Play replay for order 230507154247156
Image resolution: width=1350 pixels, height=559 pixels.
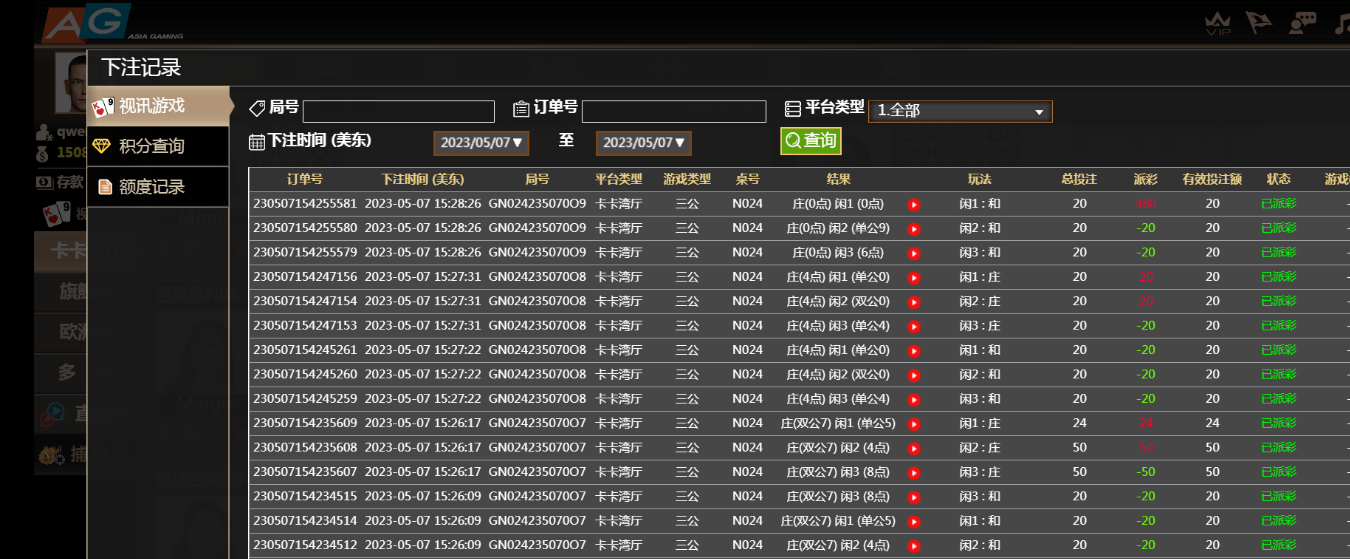[x=913, y=277]
